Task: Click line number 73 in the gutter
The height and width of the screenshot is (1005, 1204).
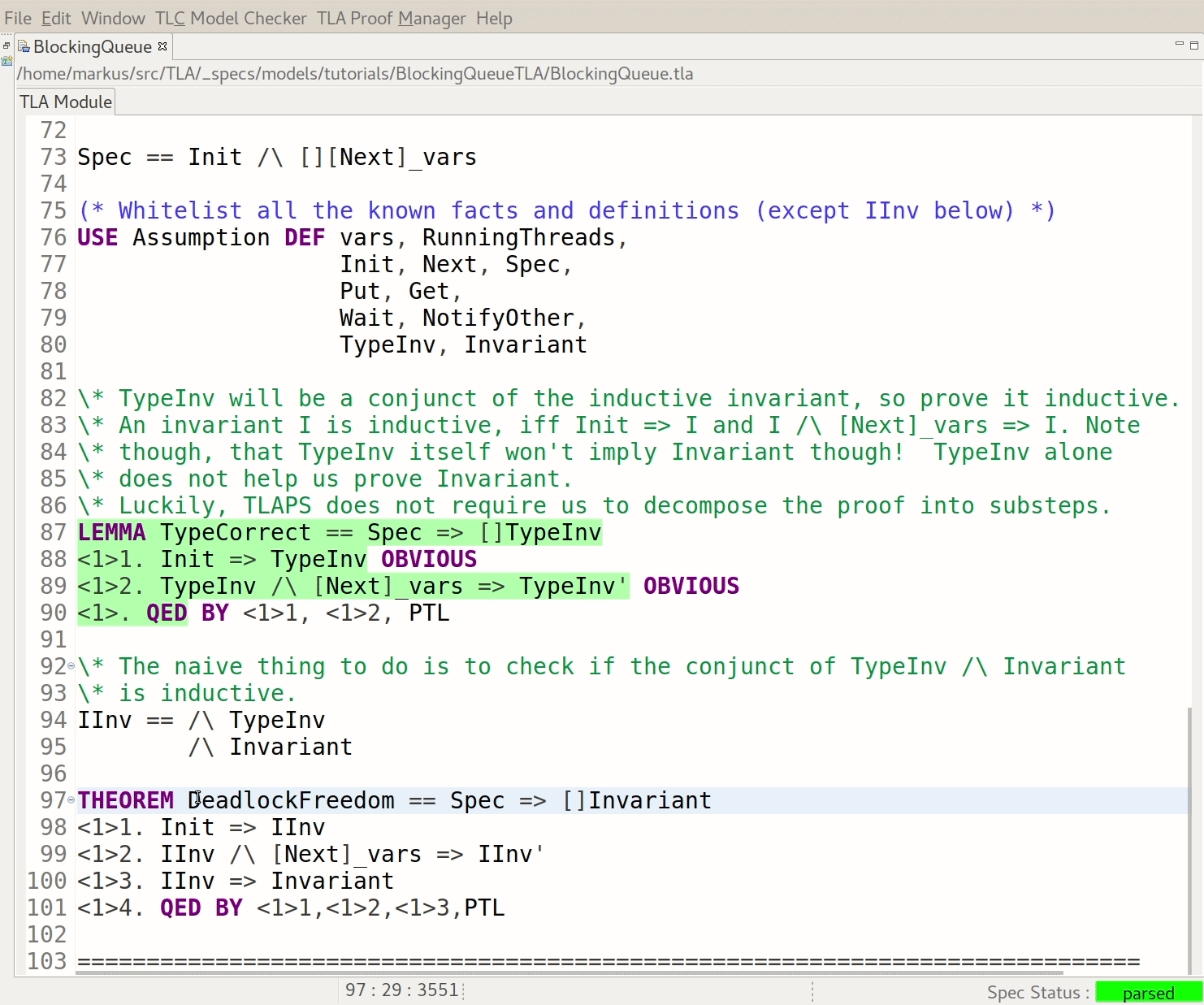Action: [53, 158]
